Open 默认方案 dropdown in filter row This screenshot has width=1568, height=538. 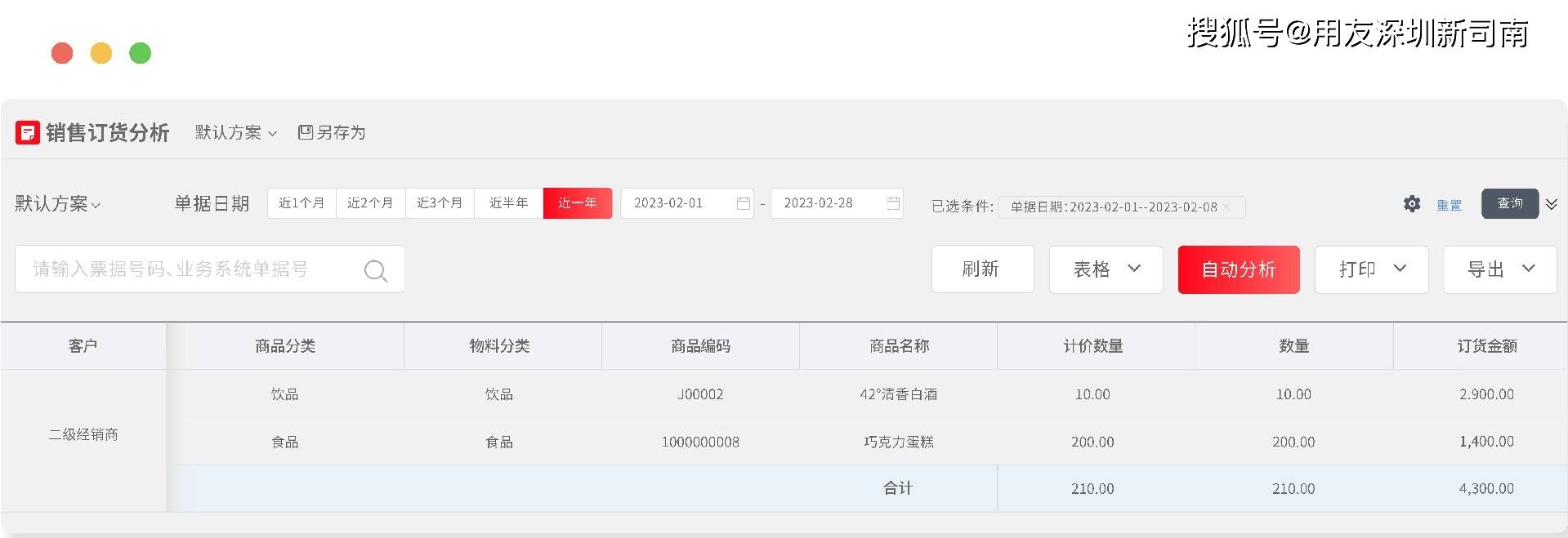[x=57, y=204]
